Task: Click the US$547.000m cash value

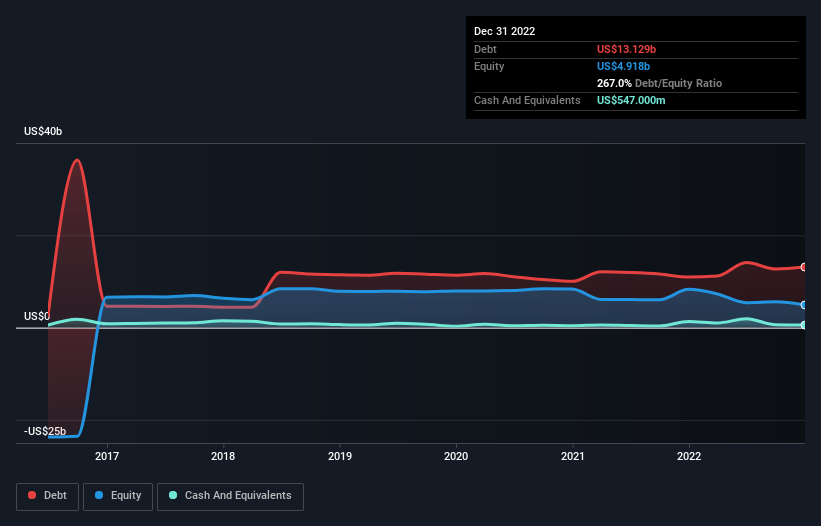Action: click(x=631, y=100)
